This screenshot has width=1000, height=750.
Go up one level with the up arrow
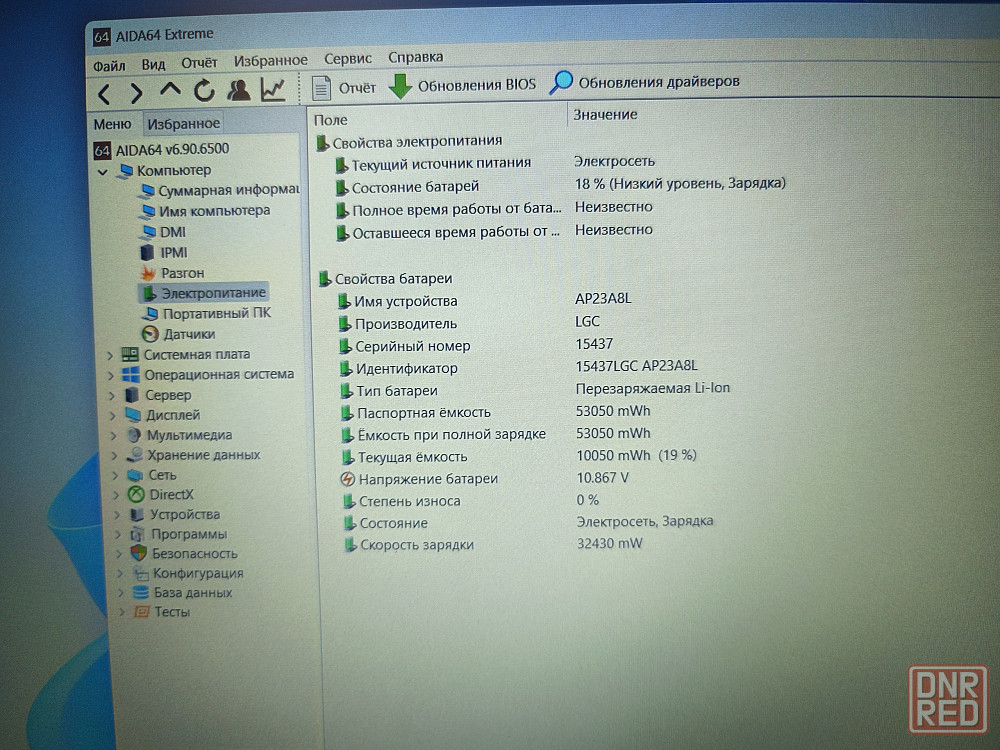pos(170,91)
